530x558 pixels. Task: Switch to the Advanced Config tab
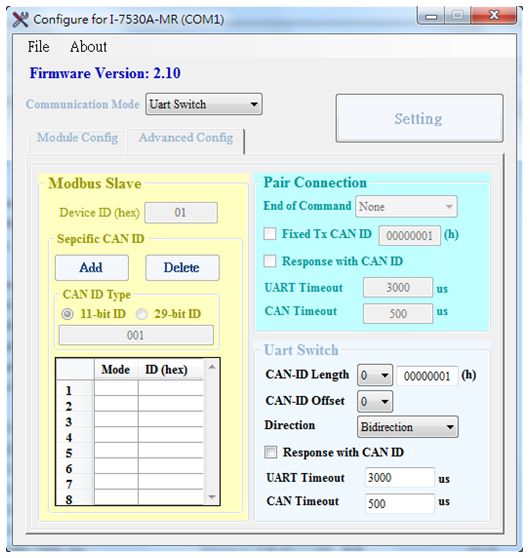(x=186, y=138)
